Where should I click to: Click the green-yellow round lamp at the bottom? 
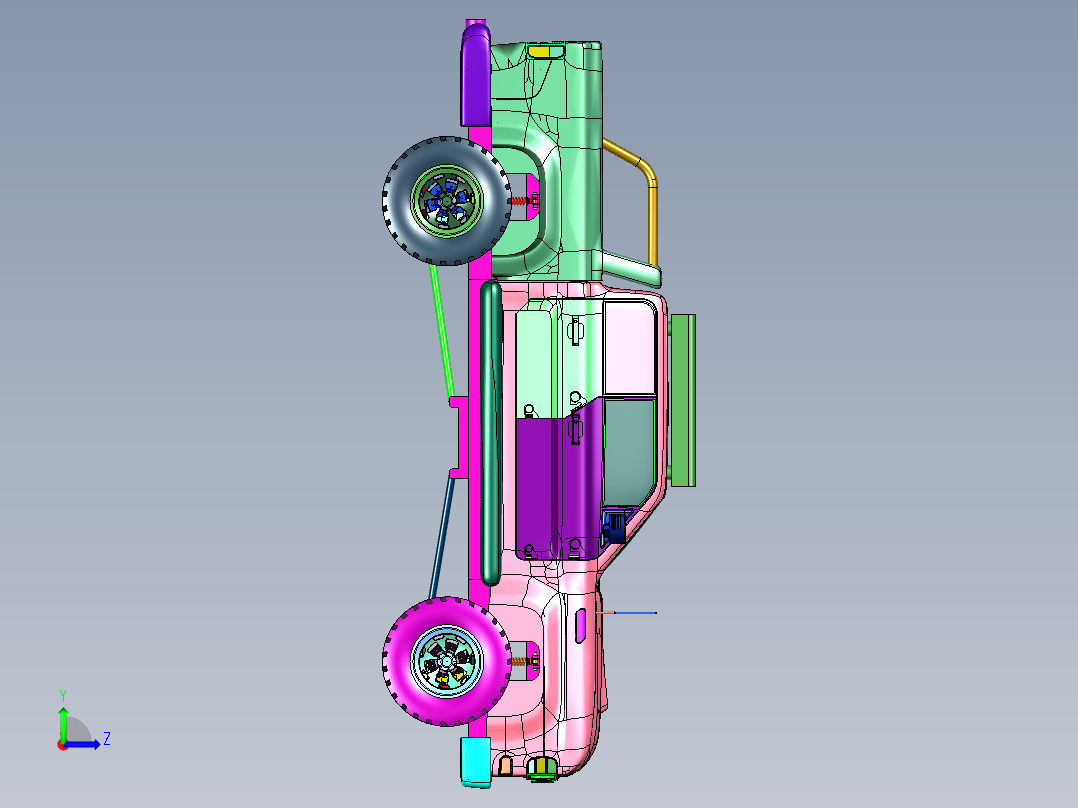click(x=542, y=767)
